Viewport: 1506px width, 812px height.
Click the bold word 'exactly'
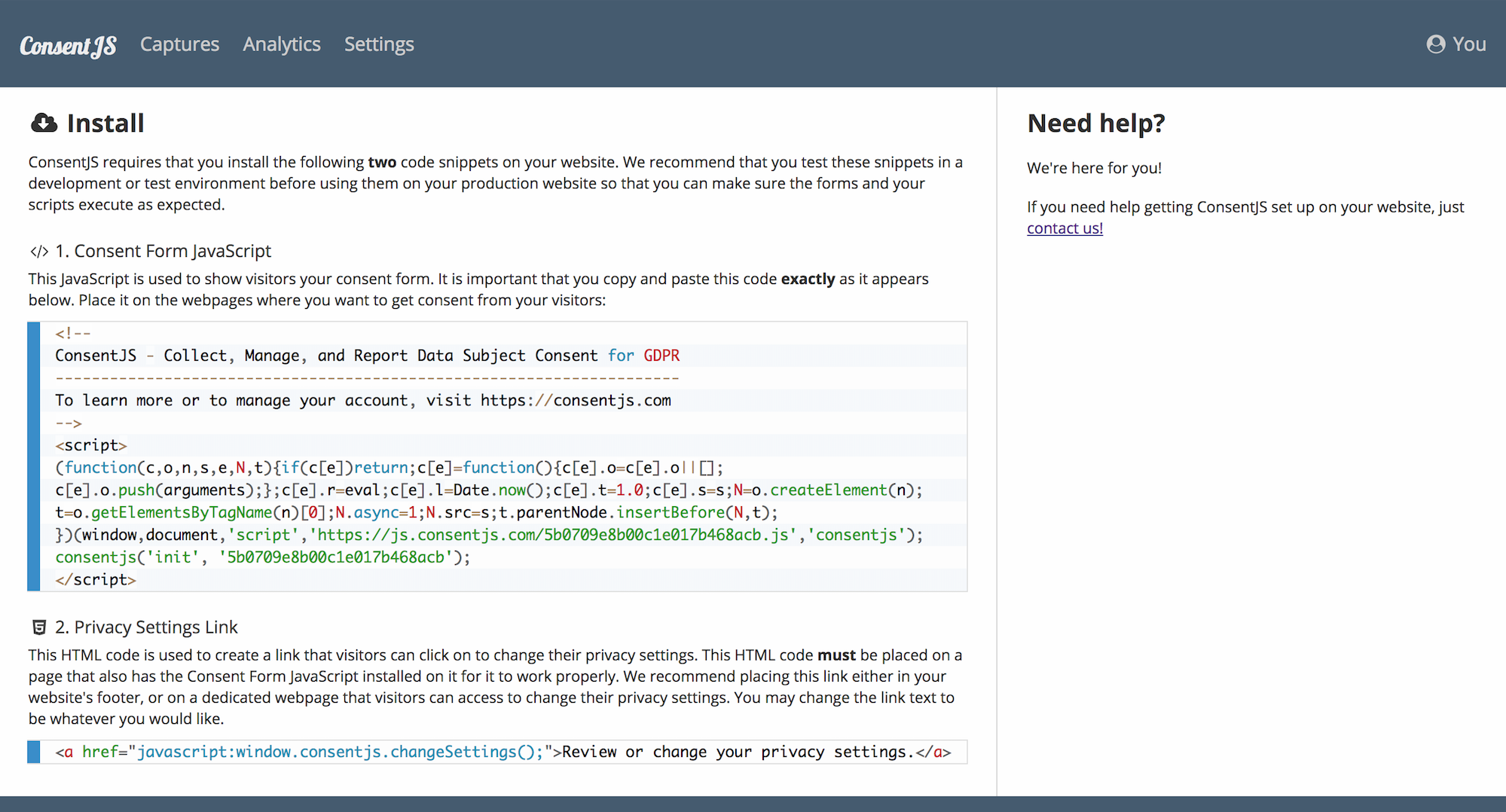[808, 279]
